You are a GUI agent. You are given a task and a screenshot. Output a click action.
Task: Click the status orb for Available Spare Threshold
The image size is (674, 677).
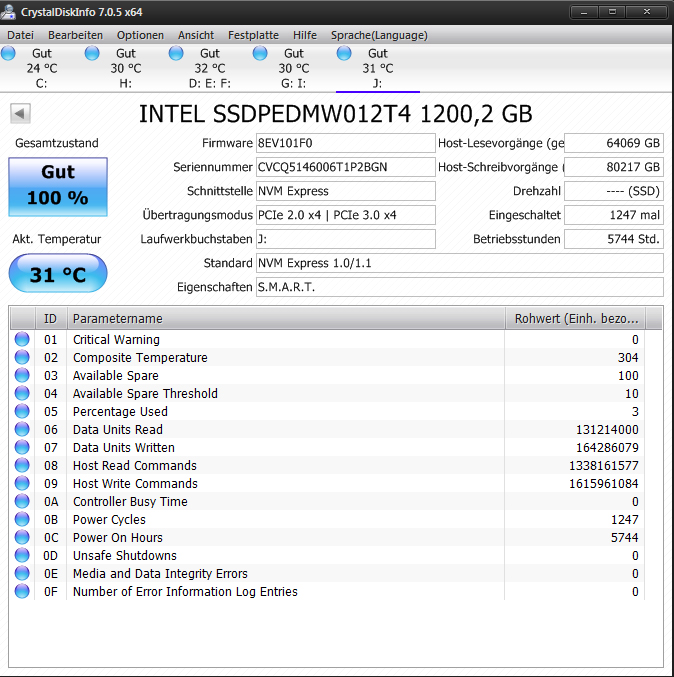(22, 393)
